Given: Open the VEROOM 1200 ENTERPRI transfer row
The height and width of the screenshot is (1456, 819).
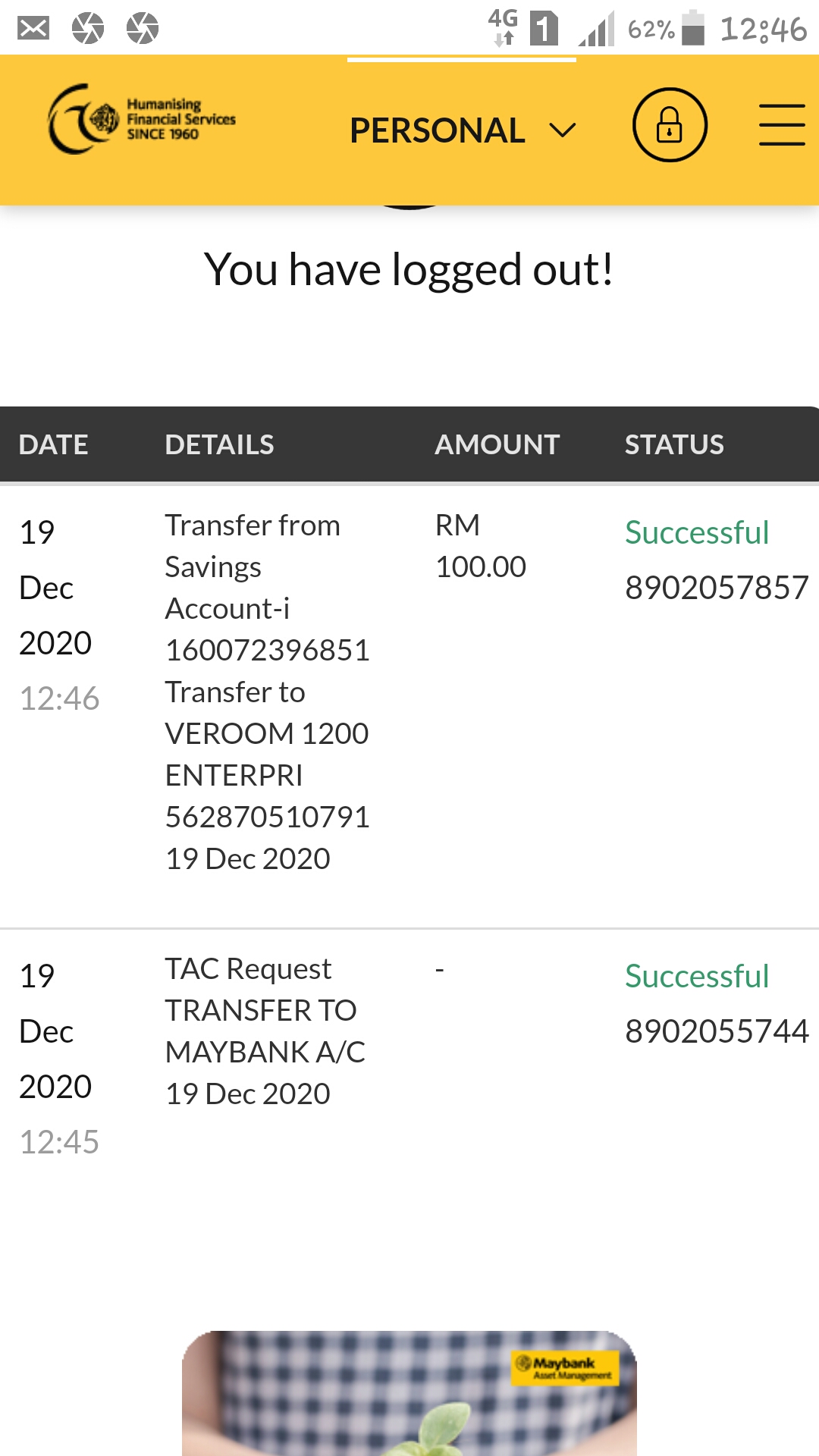Looking at the screenshot, I should [x=409, y=707].
